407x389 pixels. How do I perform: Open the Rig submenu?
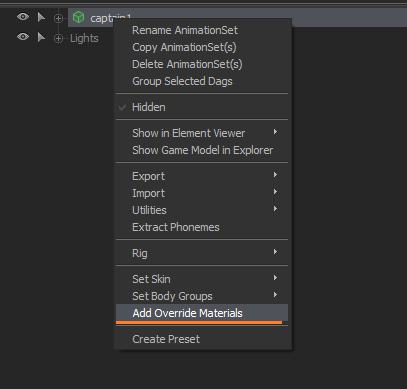pyautogui.click(x=202, y=253)
